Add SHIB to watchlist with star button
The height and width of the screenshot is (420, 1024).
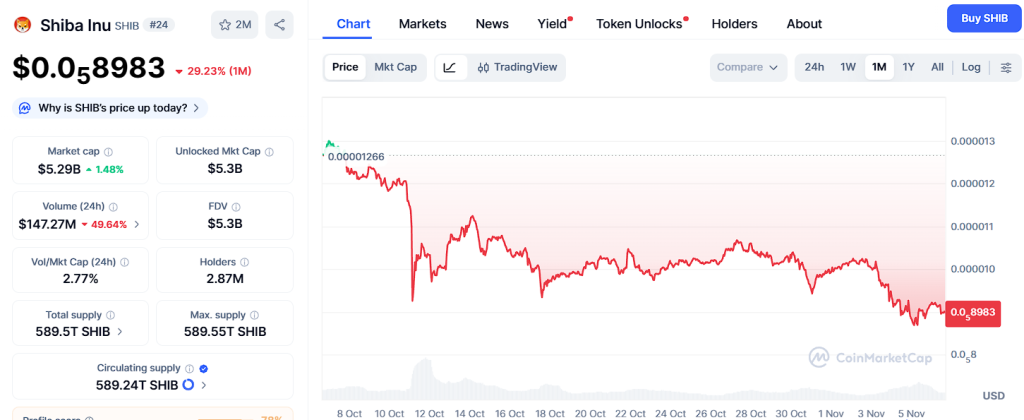point(234,25)
